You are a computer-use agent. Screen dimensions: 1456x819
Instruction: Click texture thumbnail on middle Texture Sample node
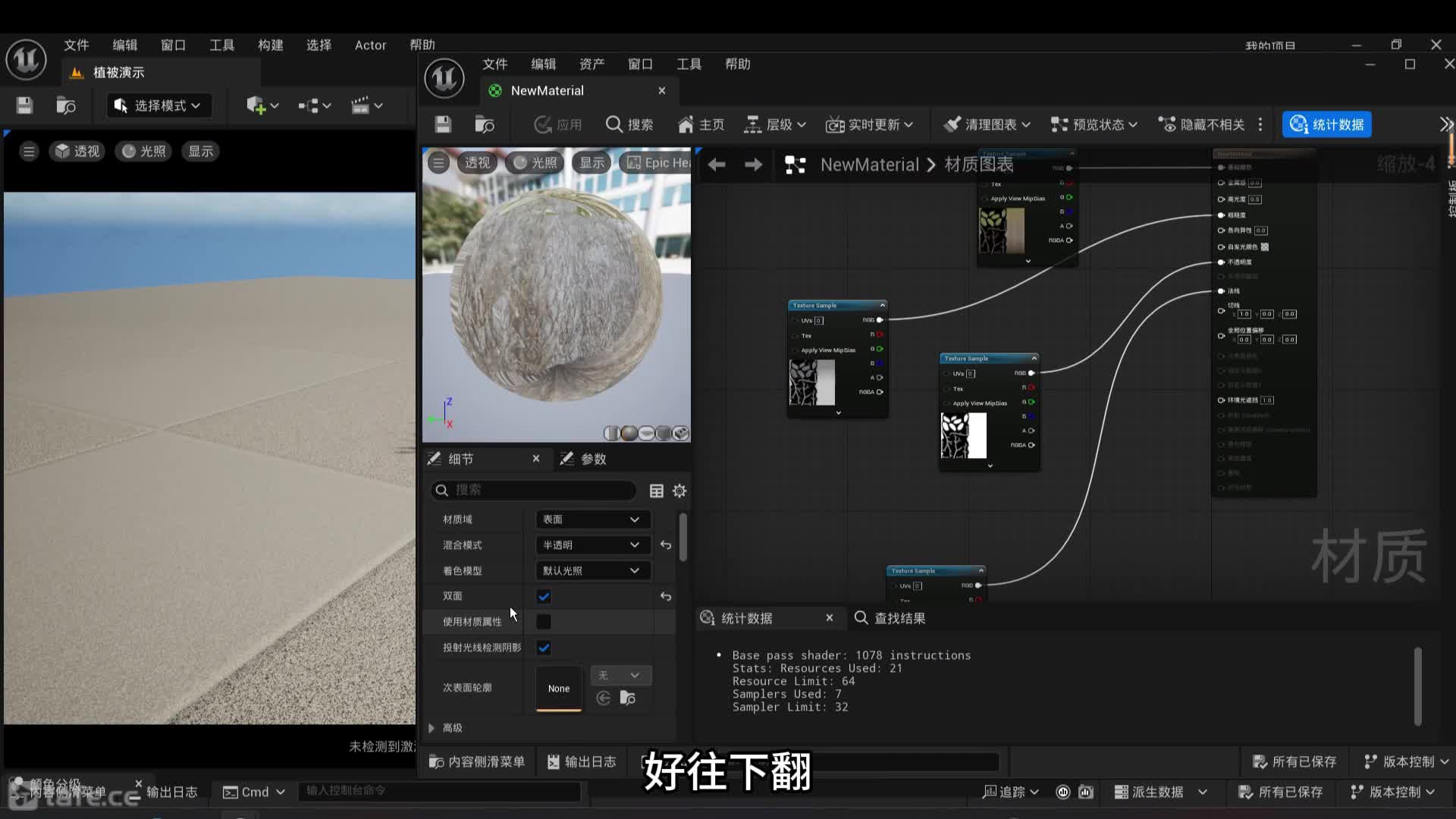[964, 435]
